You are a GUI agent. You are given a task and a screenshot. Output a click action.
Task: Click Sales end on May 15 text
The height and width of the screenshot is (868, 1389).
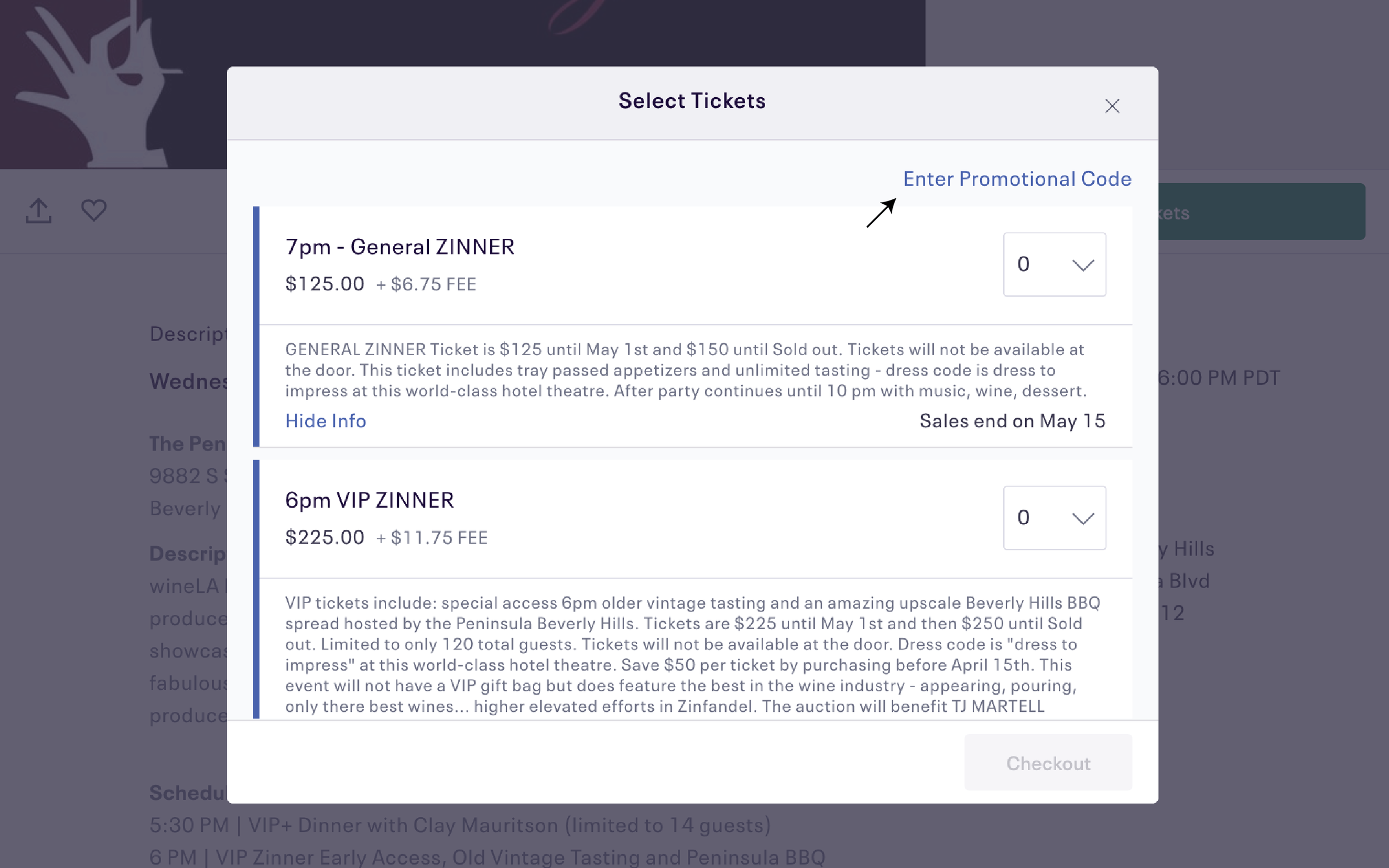(1012, 421)
